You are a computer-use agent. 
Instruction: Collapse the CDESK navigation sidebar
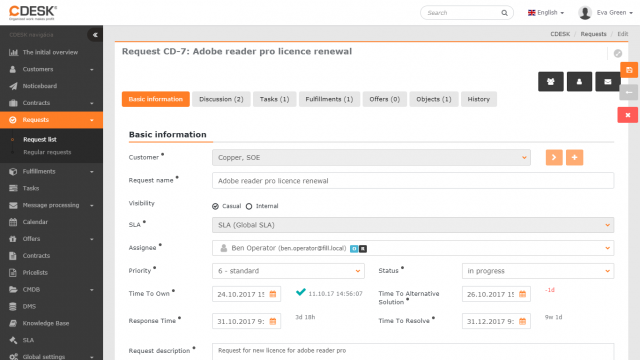click(95, 35)
